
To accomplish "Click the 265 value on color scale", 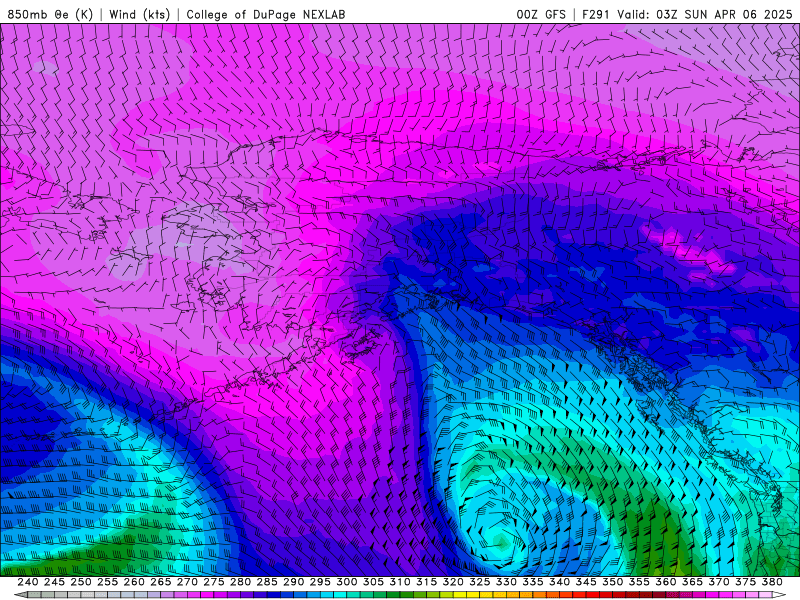I will (160, 582).
